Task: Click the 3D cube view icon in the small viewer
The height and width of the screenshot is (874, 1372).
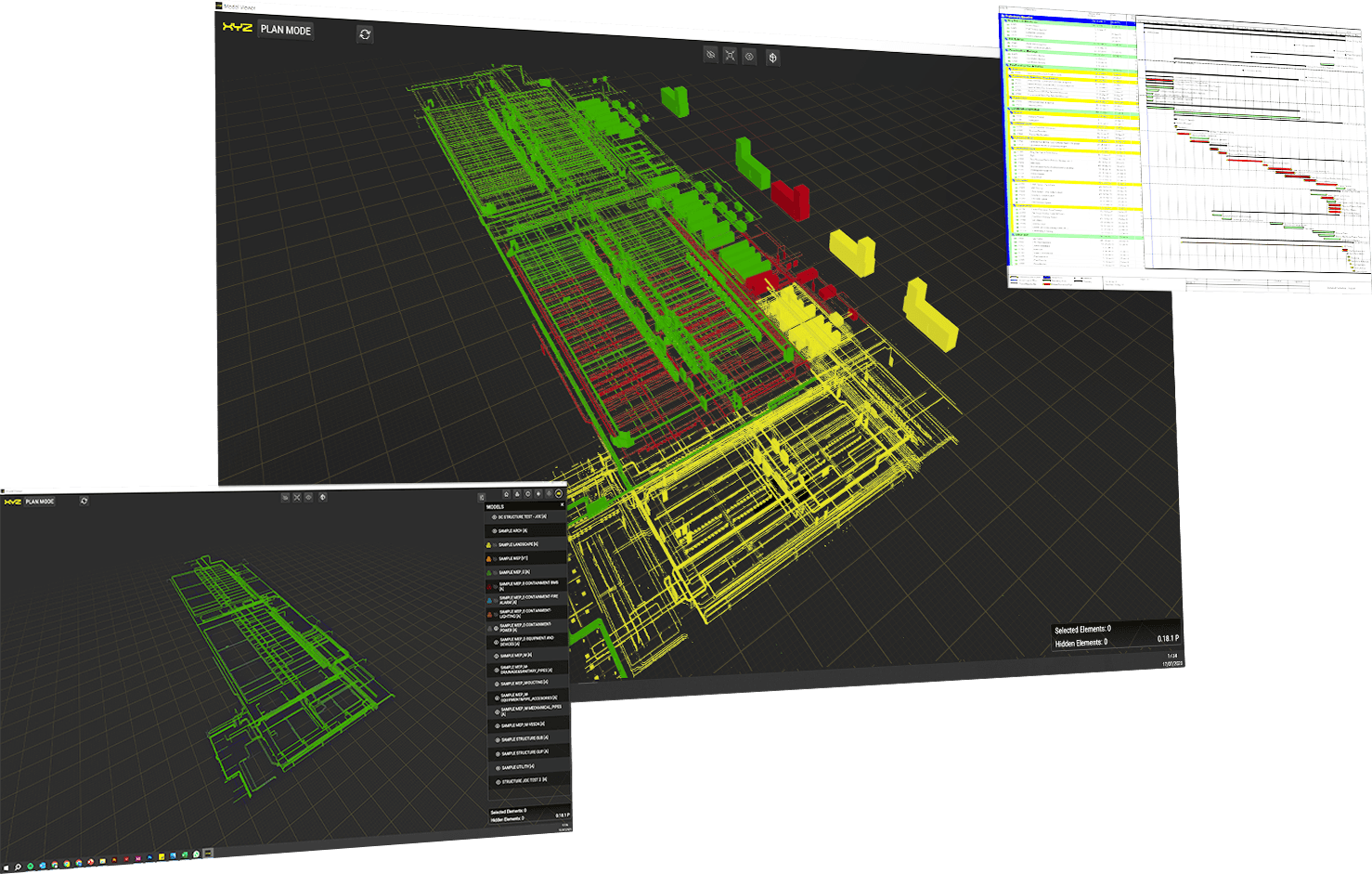Action: (323, 497)
